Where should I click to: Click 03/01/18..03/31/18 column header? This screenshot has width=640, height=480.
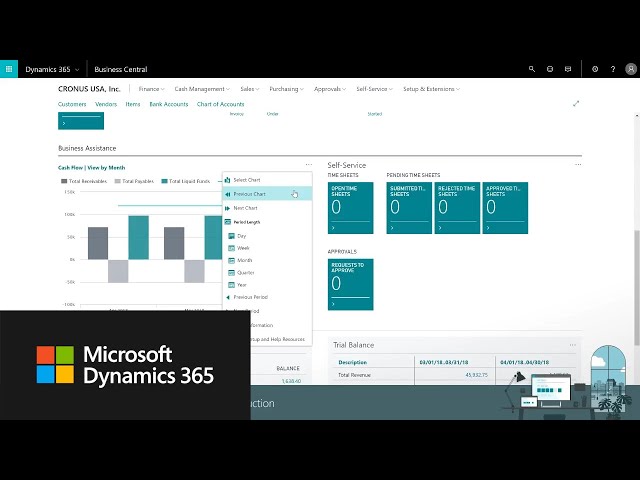[444, 362]
